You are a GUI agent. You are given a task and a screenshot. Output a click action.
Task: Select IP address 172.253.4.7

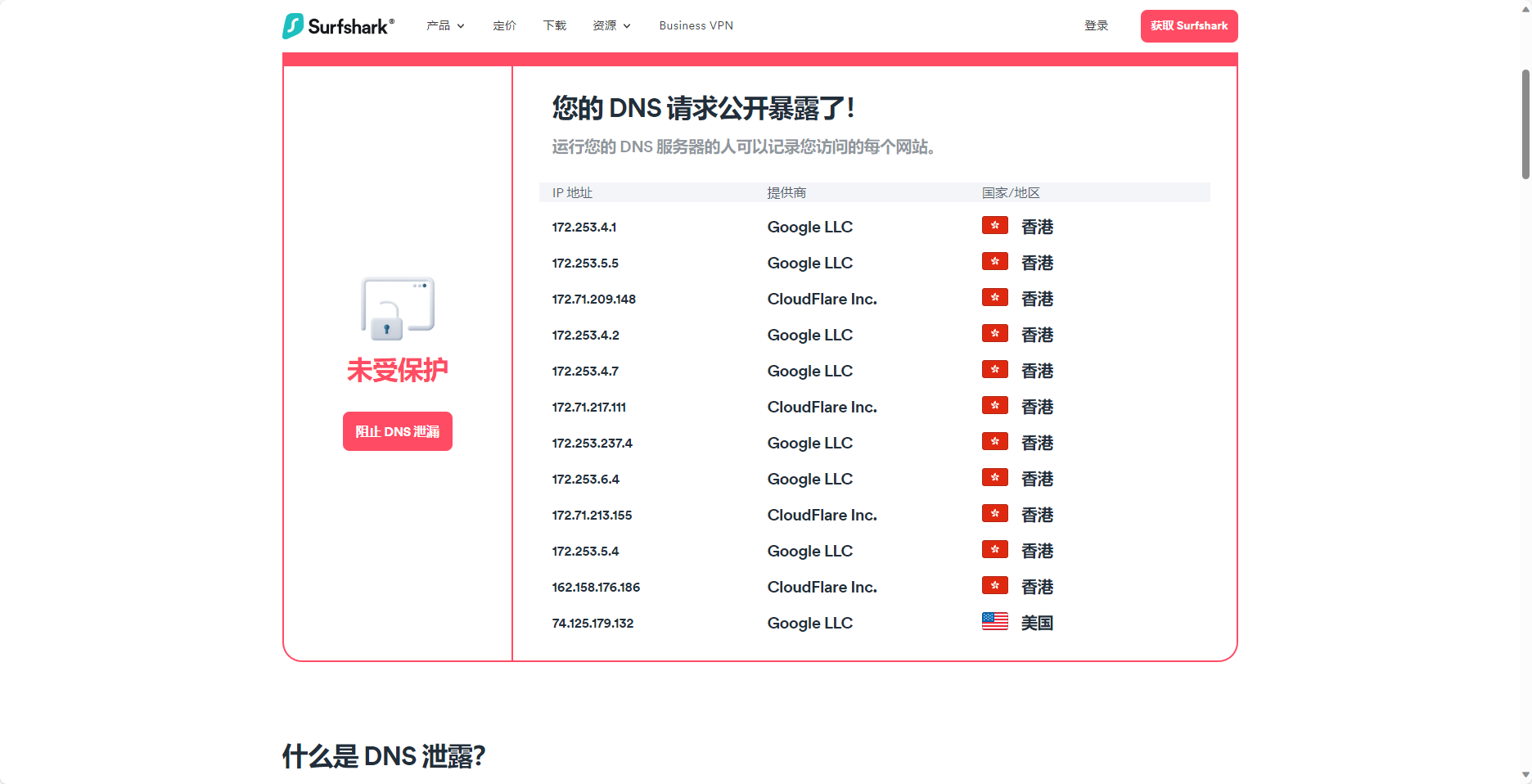[x=585, y=372]
